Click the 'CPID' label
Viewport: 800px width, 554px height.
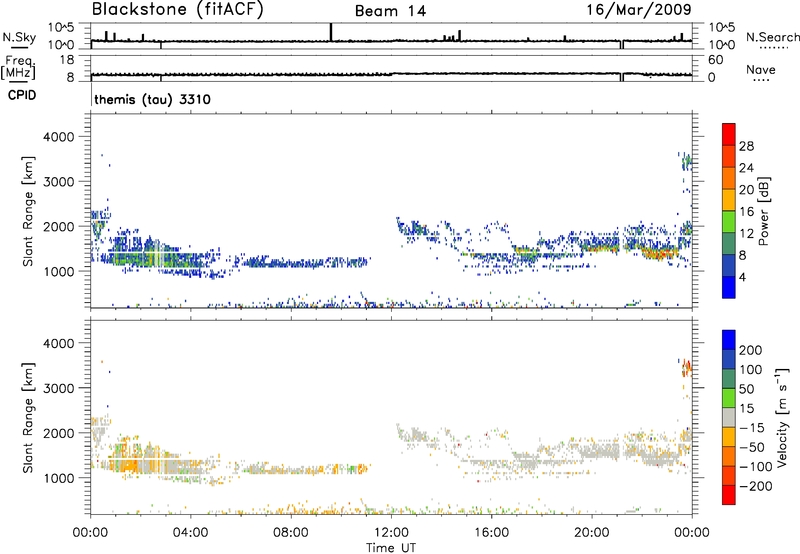(x=22, y=95)
